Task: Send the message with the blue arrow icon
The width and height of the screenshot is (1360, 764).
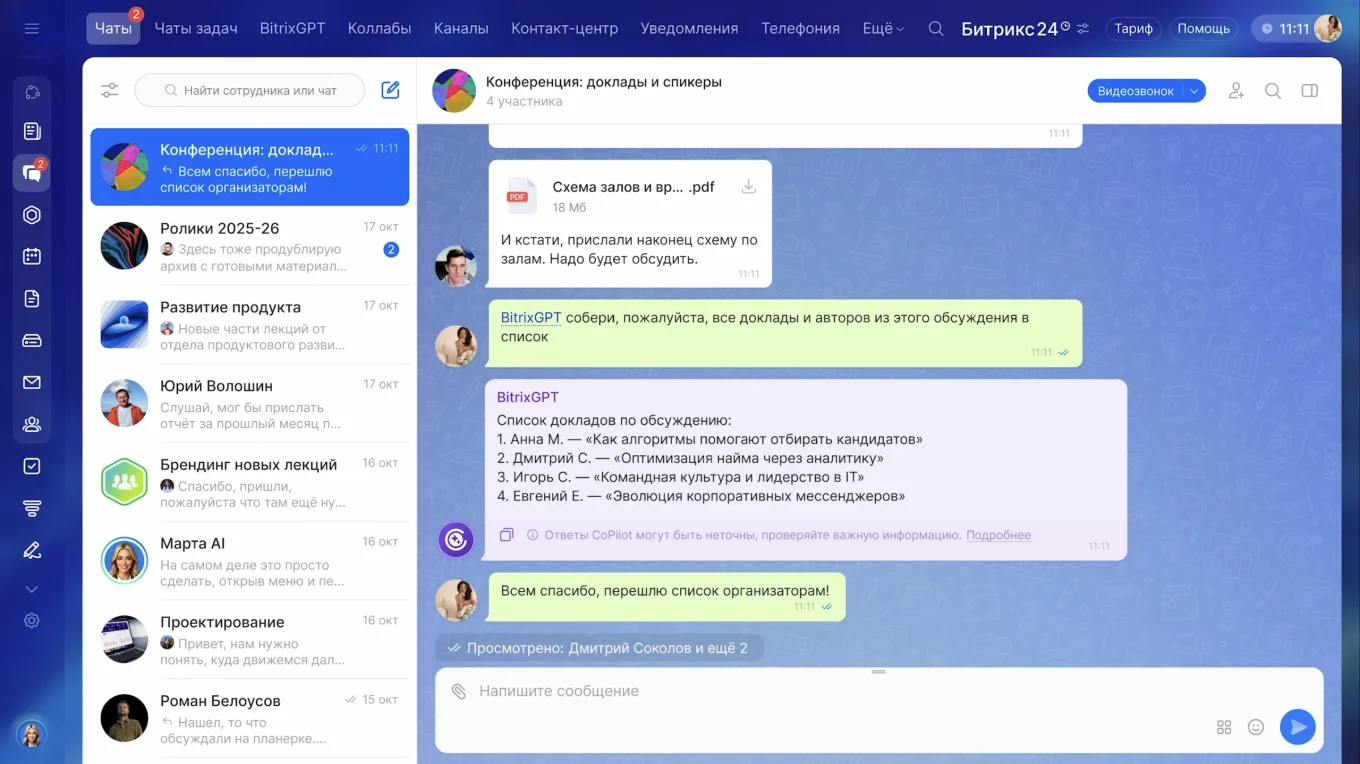Action: [1298, 727]
